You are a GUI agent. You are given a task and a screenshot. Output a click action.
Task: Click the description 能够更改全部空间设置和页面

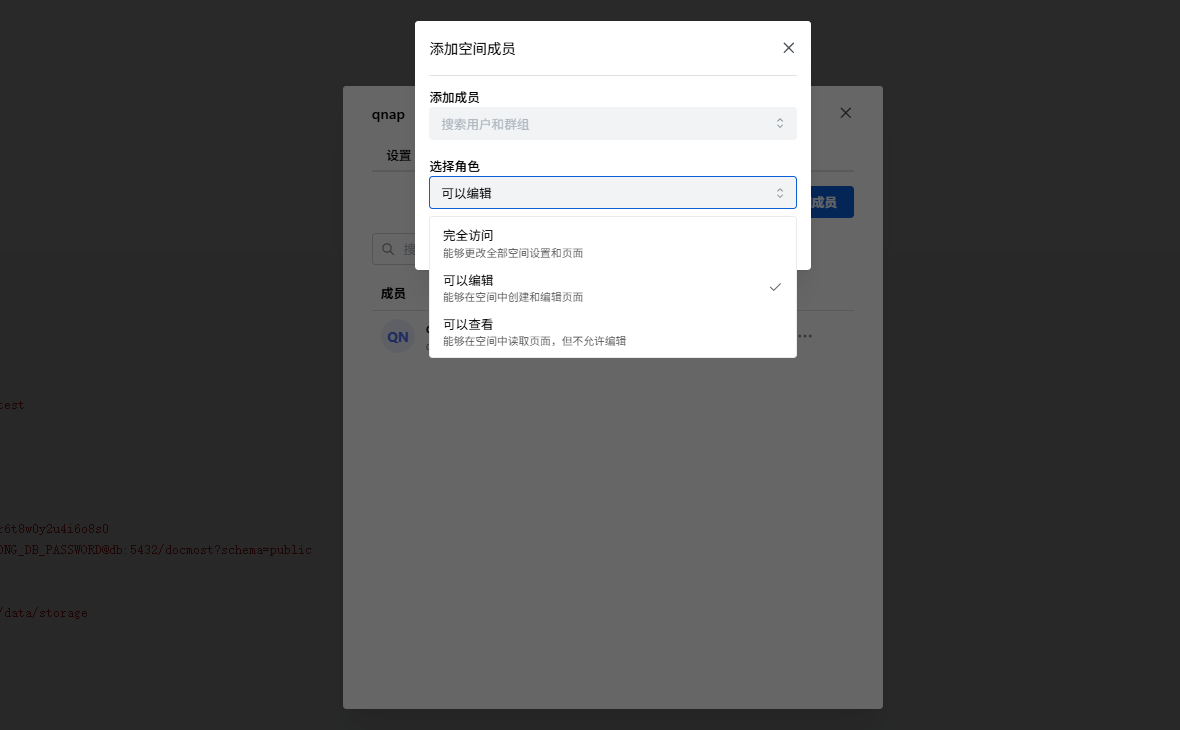(x=512, y=254)
